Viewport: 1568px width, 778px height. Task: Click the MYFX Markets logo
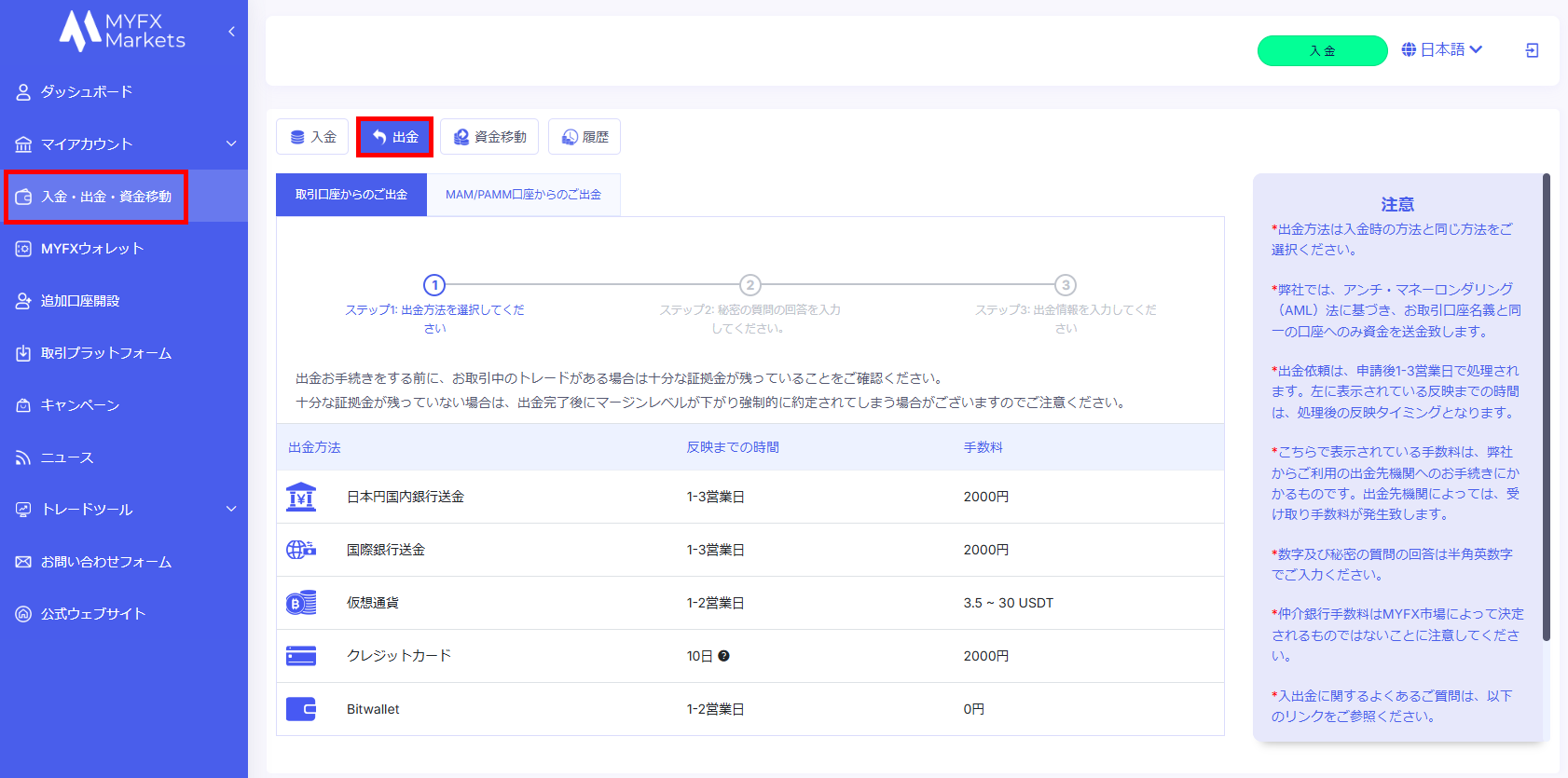122,31
